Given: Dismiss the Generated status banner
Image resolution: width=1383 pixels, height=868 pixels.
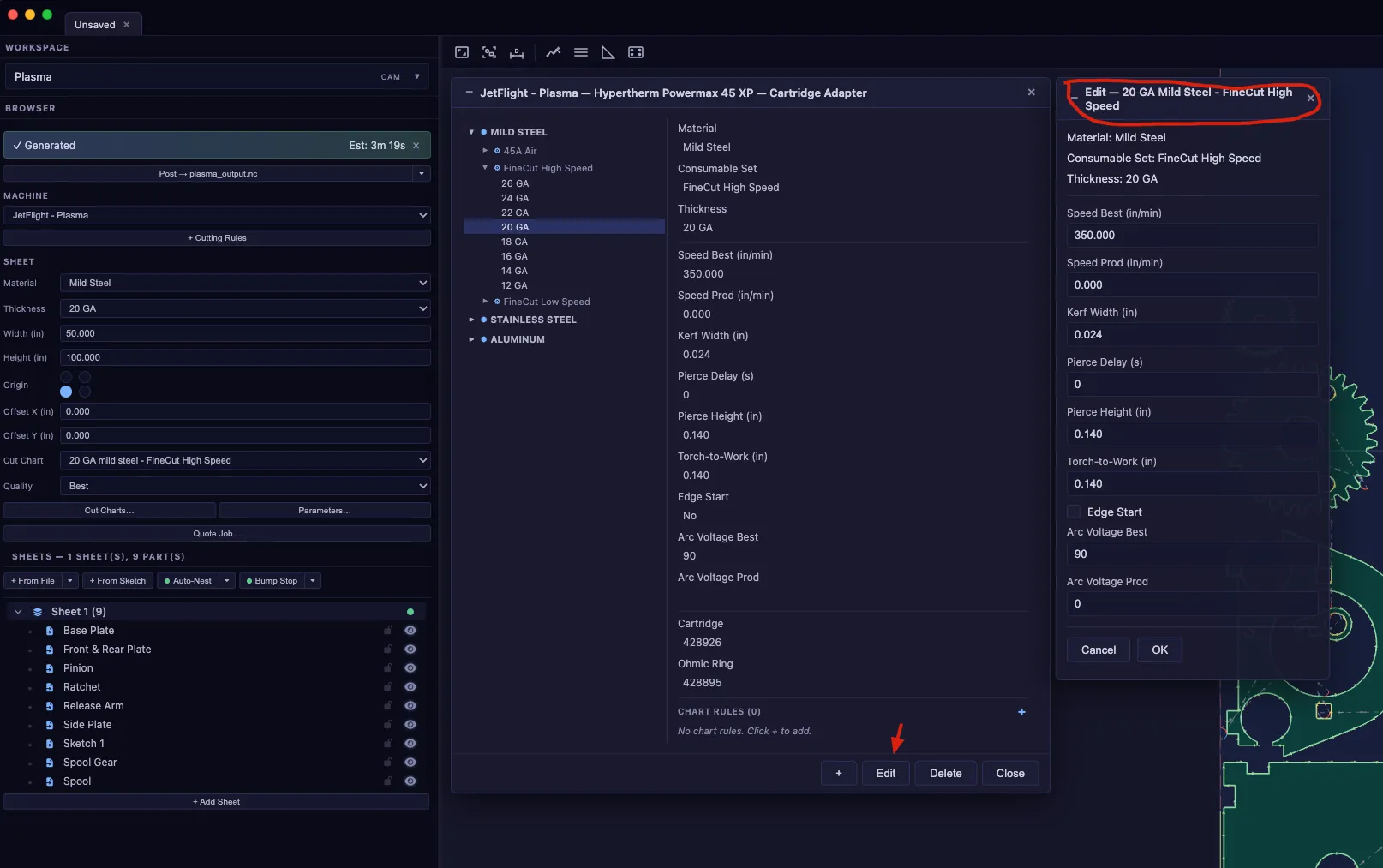Looking at the screenshot, I should click(416, 146).
